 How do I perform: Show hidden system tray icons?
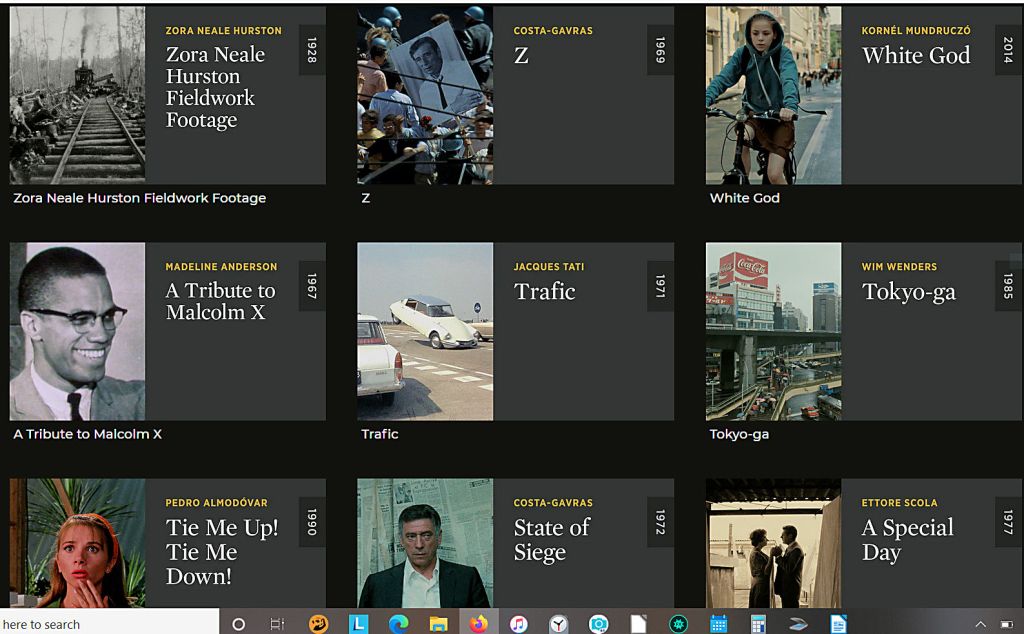click(980, 624)
